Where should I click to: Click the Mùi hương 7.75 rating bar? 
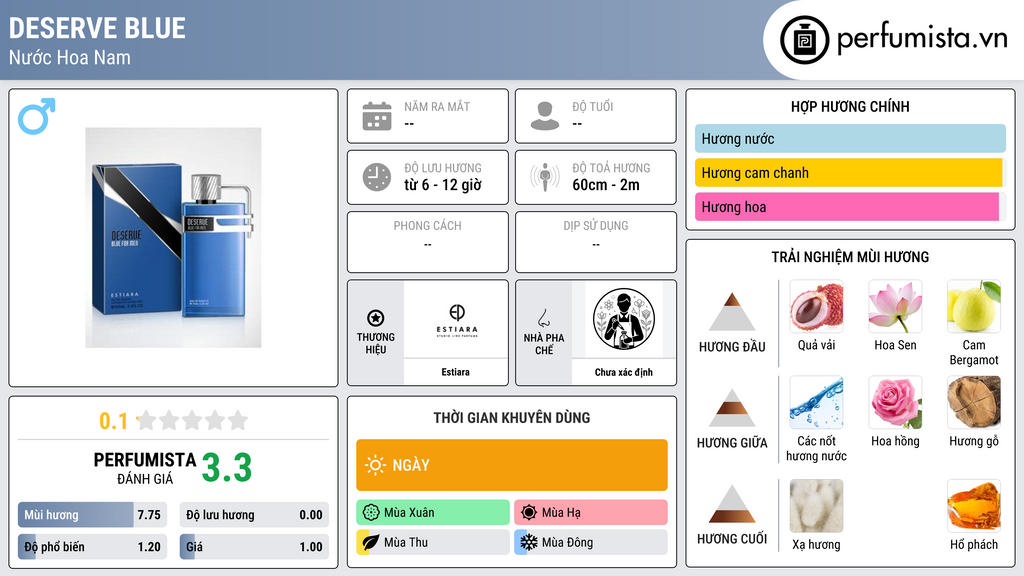coord(92,515)
